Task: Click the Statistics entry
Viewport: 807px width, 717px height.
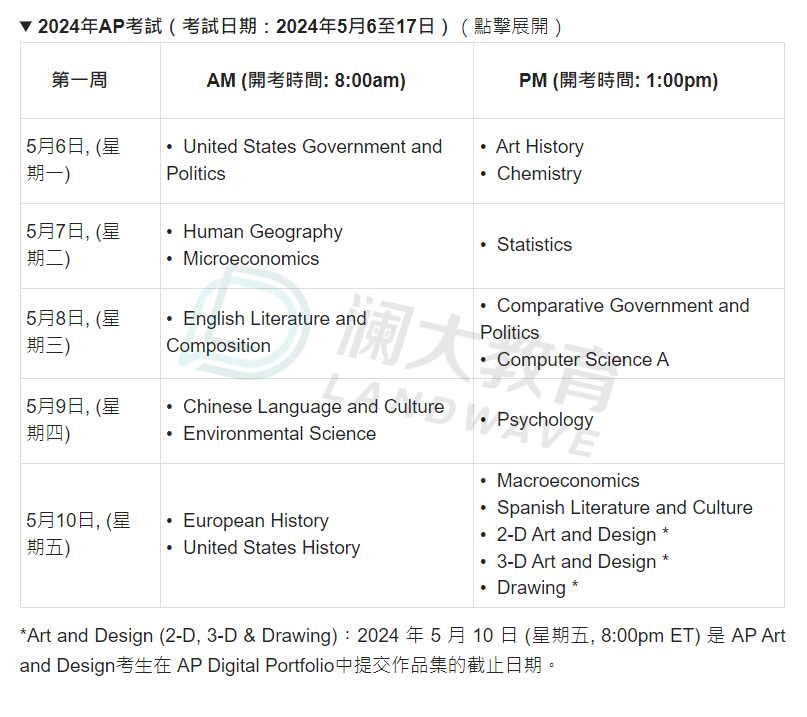Action: [534, 244]
